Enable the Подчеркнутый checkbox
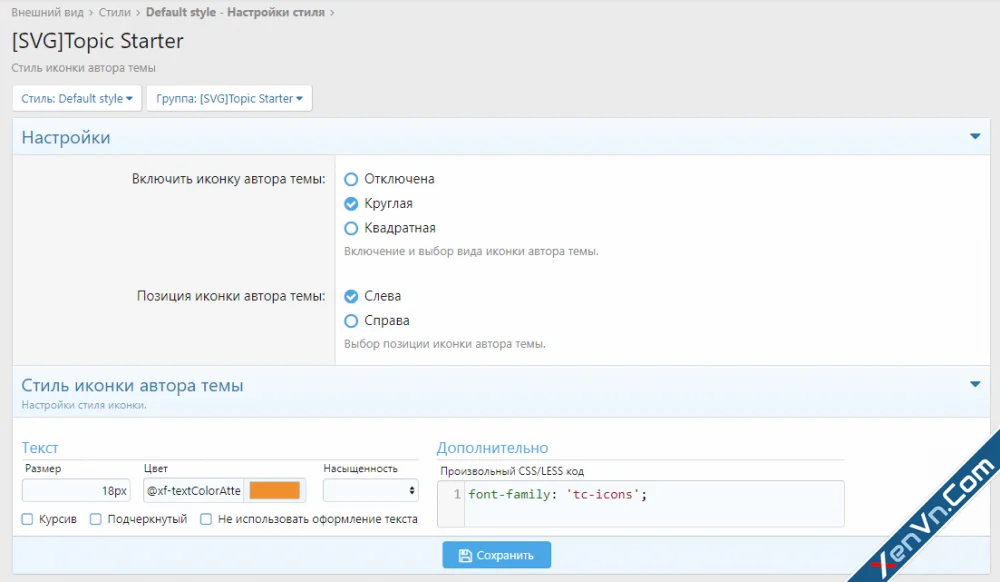This screenshot has height=582, width=1000. pos(96,519)
